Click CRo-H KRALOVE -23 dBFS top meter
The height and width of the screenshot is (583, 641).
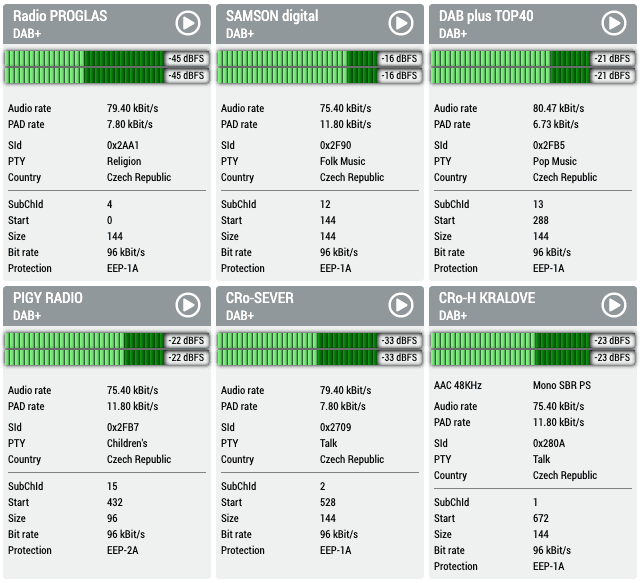pyautogui.click(x=533, y=341)
